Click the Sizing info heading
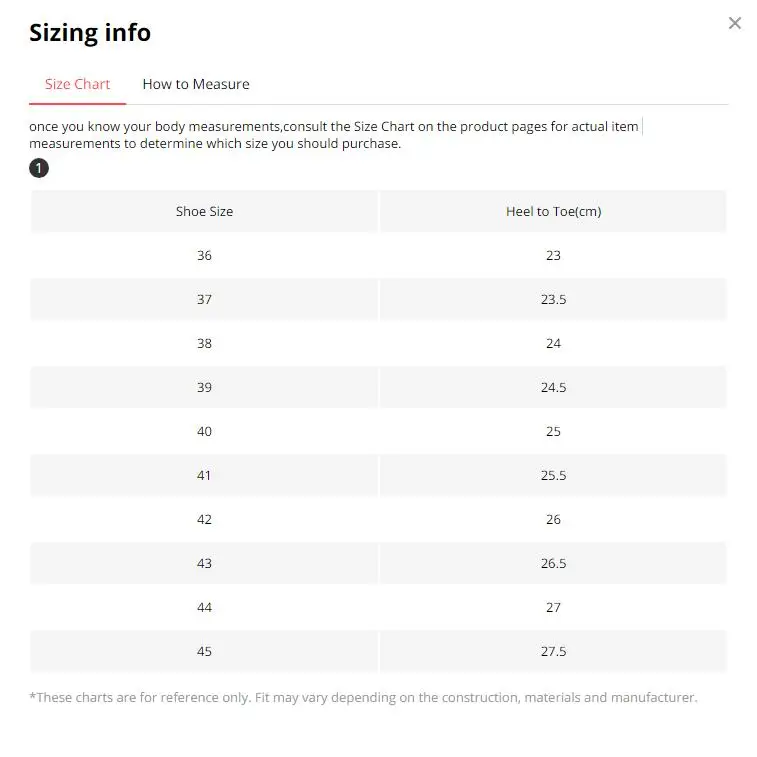 (90, 33)
